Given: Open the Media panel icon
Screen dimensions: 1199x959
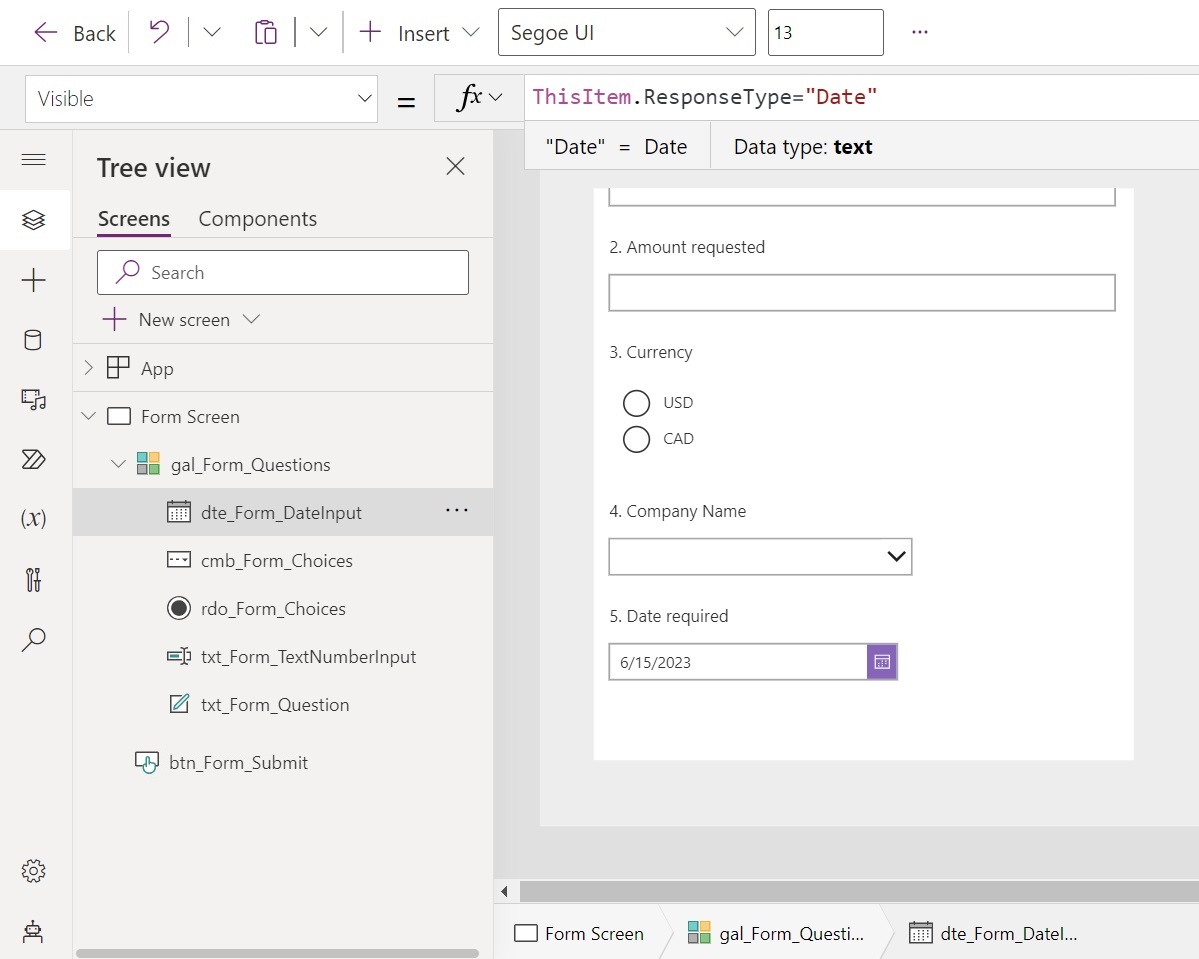Looking at the screenshot, I should tap(33, 400).
